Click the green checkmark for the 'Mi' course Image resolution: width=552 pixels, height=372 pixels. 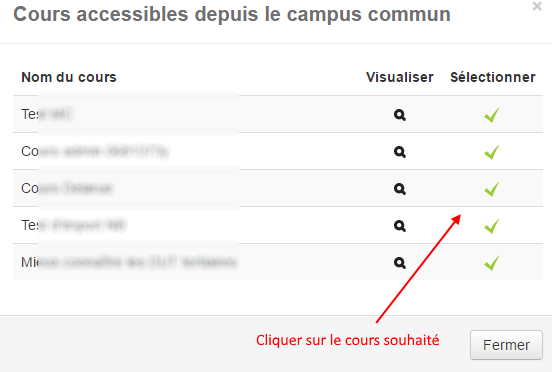click(492, 263)
